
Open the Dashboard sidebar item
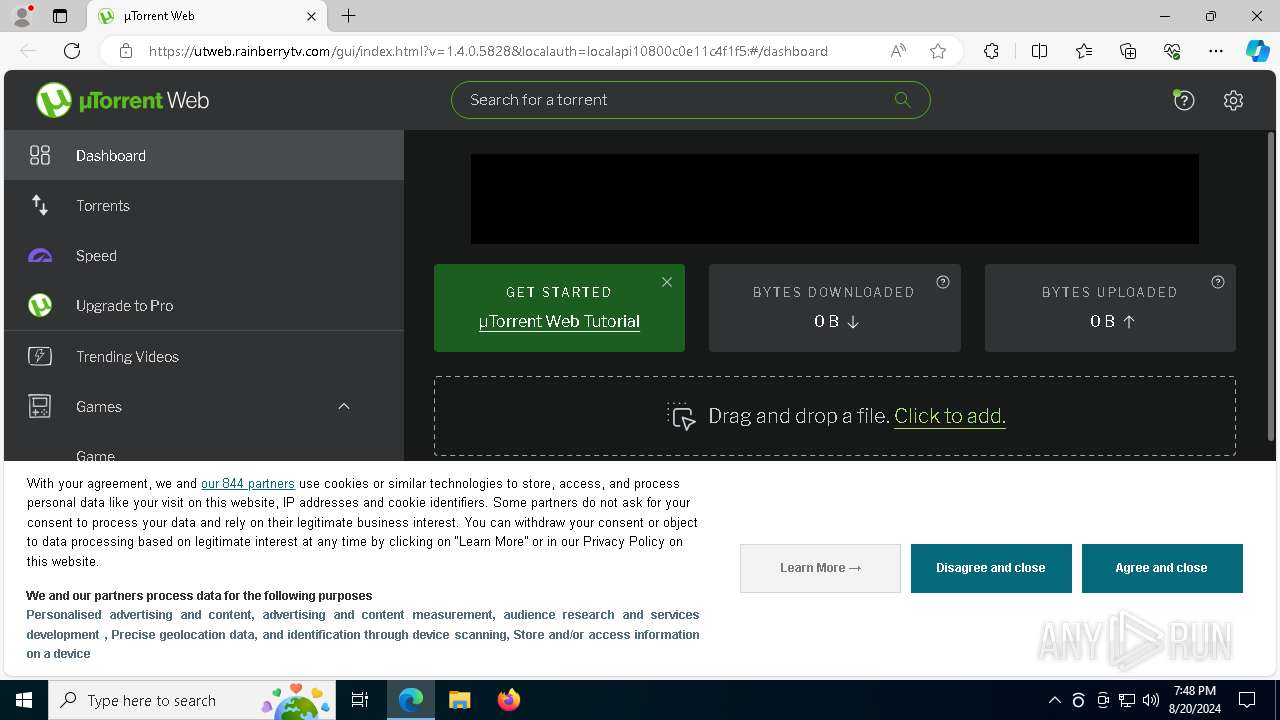pyautogui.click(x=204, y=155)
